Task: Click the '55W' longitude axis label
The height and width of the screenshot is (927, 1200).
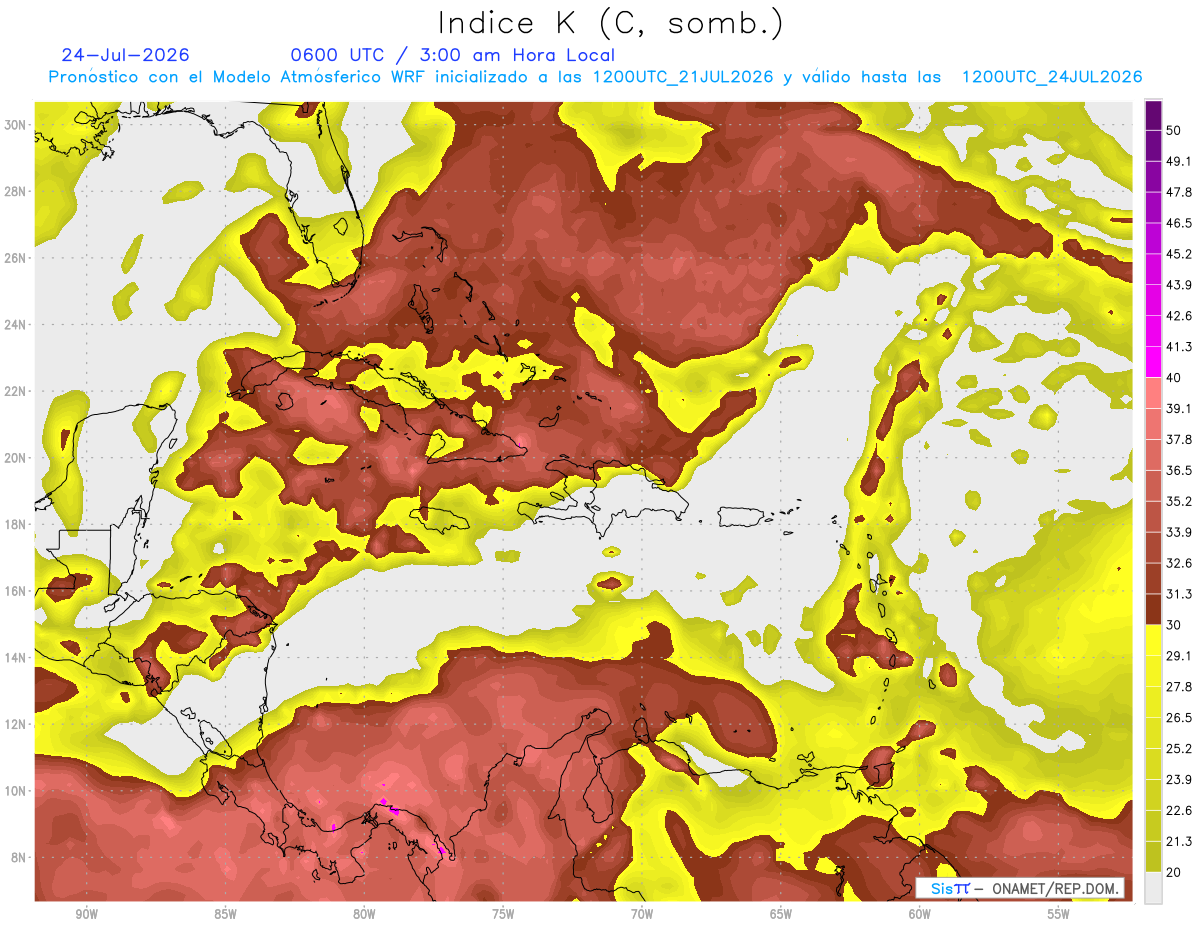Action: pyautogui.click(x=1059, y=914)
